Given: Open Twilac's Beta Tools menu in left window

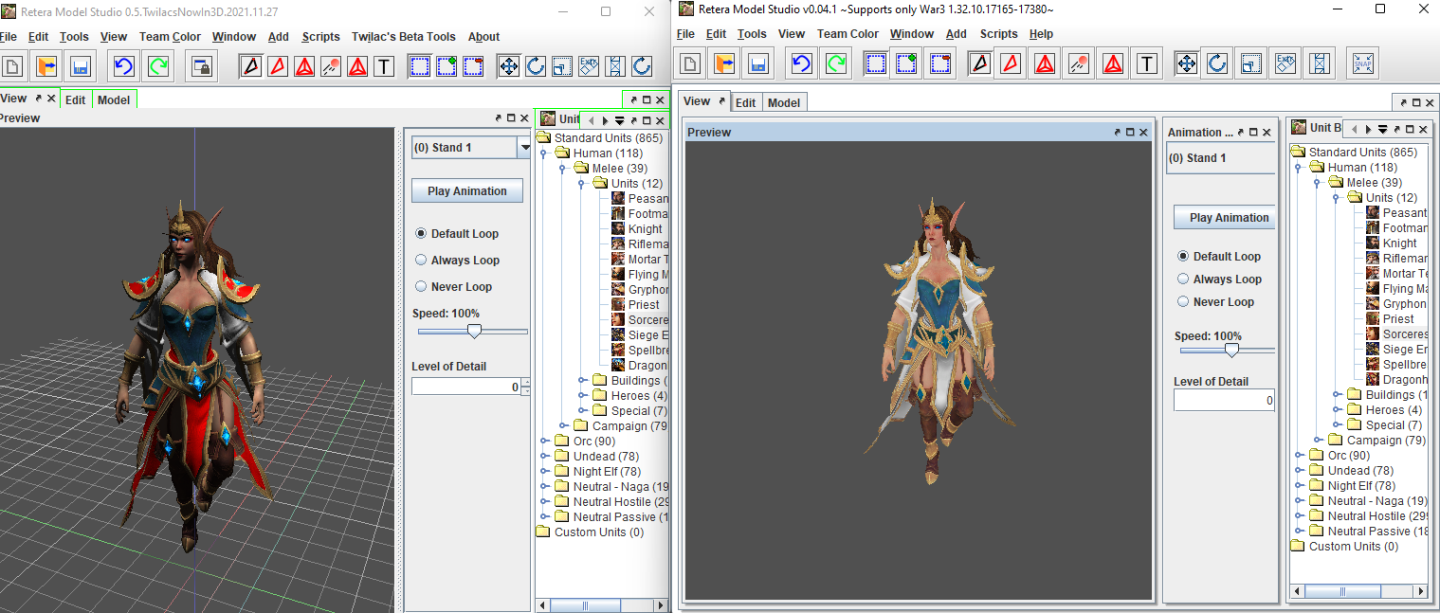Looking at the screenshot, I should point(403,37).
